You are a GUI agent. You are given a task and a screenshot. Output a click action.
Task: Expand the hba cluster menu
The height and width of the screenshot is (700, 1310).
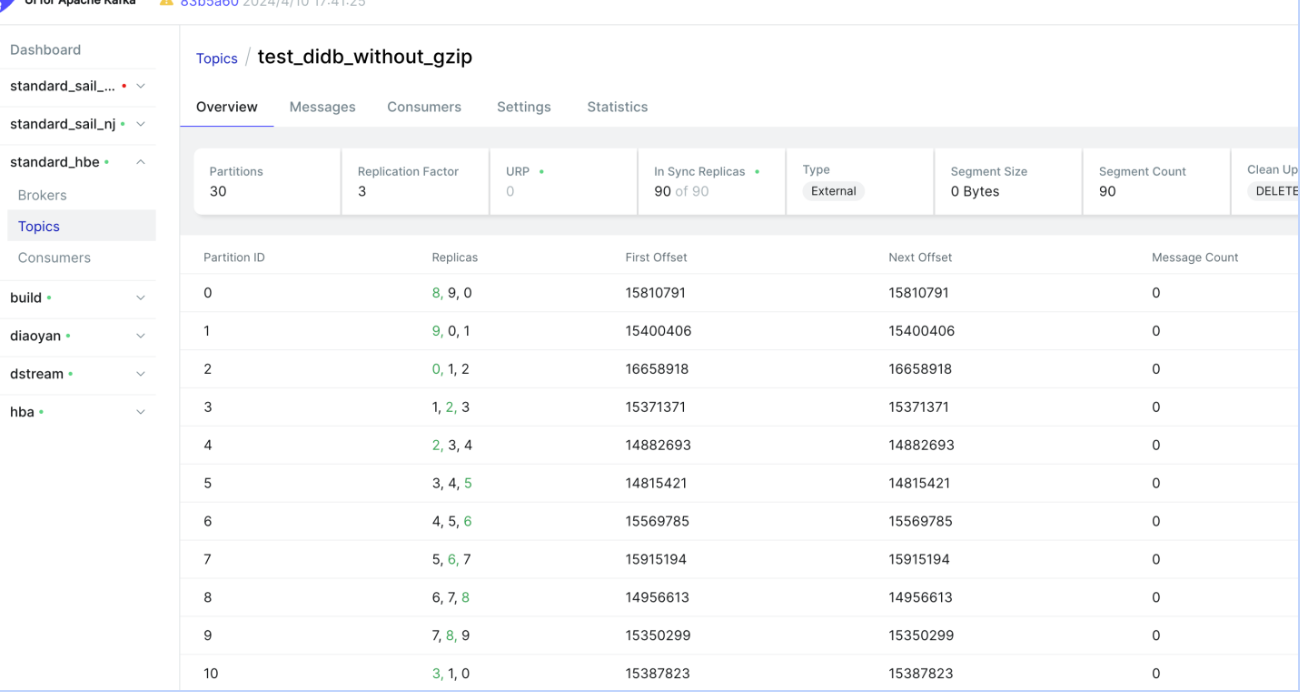click(x=140, y=412)
